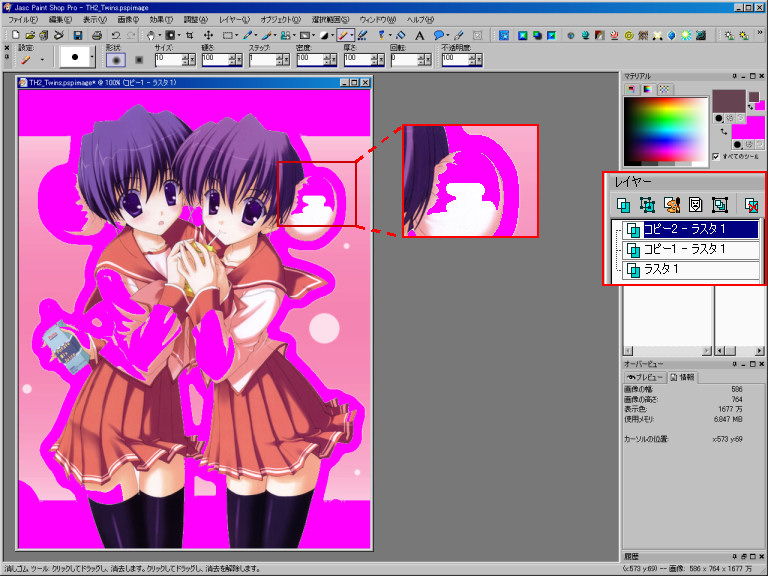Click the 硬さ hardness input field
The image size is (768, 576).
(x=216, y=60)
